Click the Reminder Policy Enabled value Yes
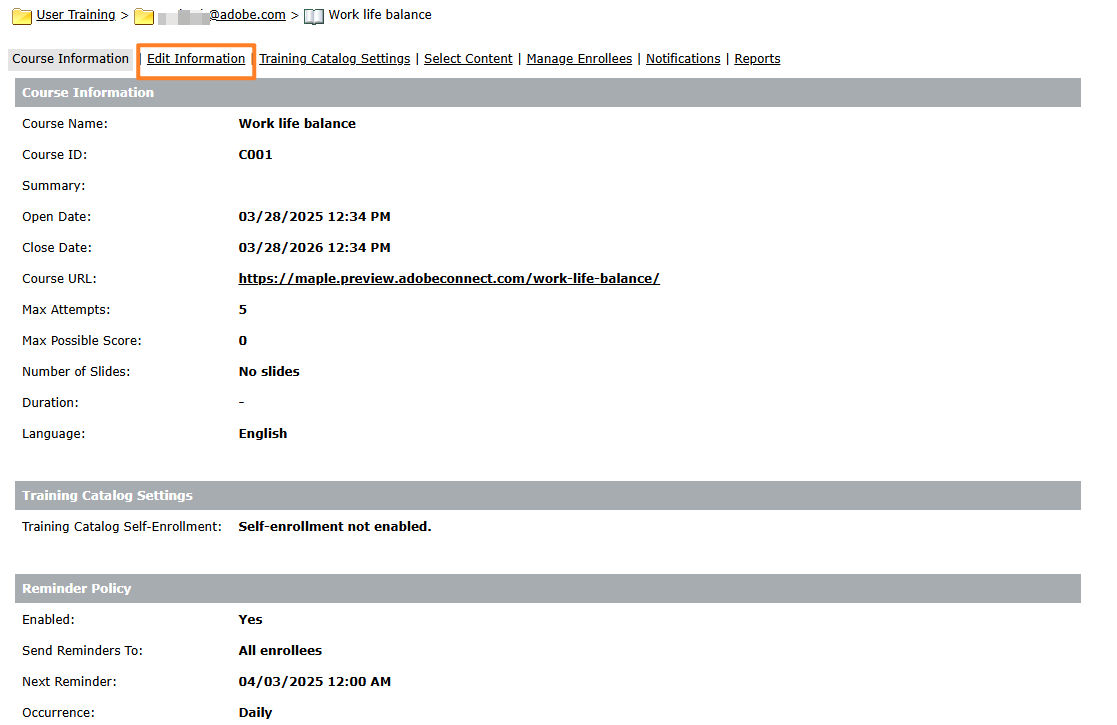Viewport: 1117px width, 725px height. [250, 620]
